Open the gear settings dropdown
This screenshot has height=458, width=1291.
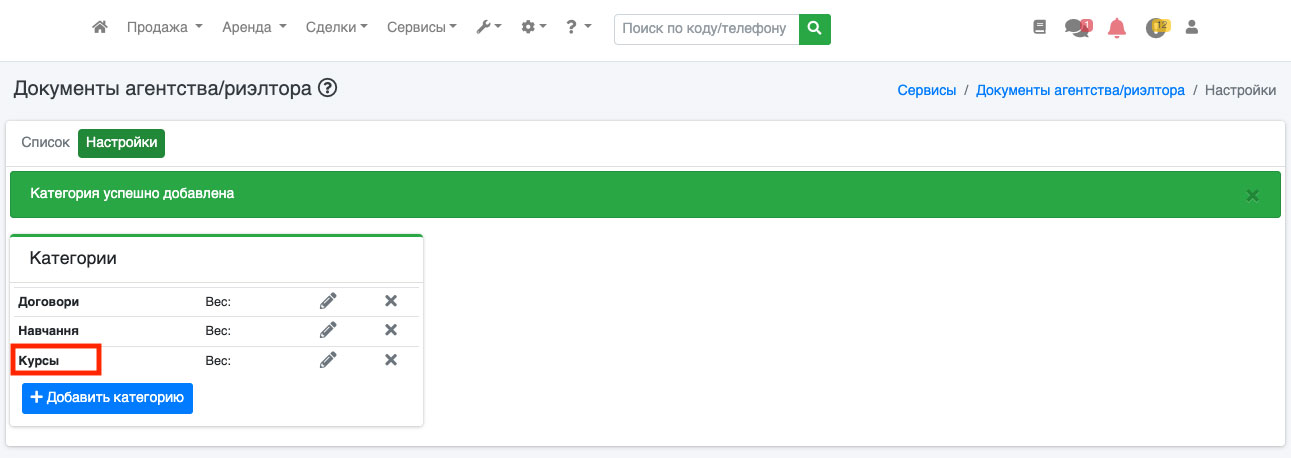point(533,28)
